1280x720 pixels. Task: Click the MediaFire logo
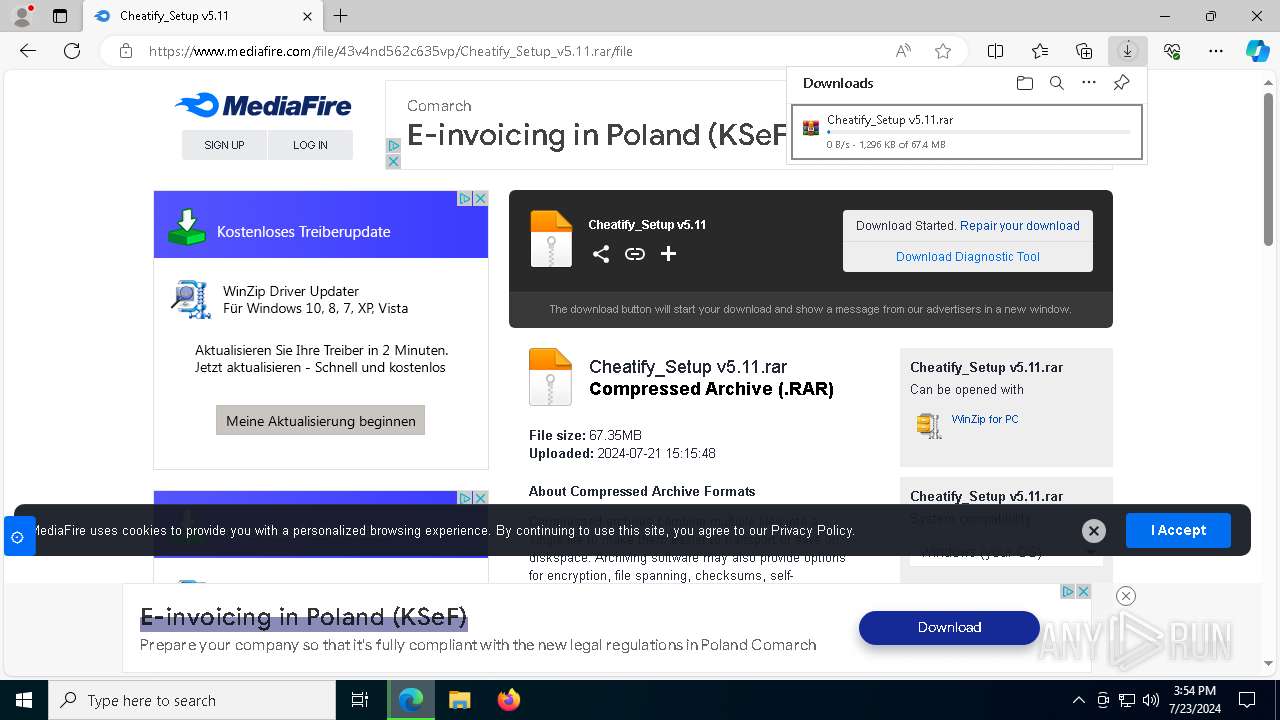[262, 105]
